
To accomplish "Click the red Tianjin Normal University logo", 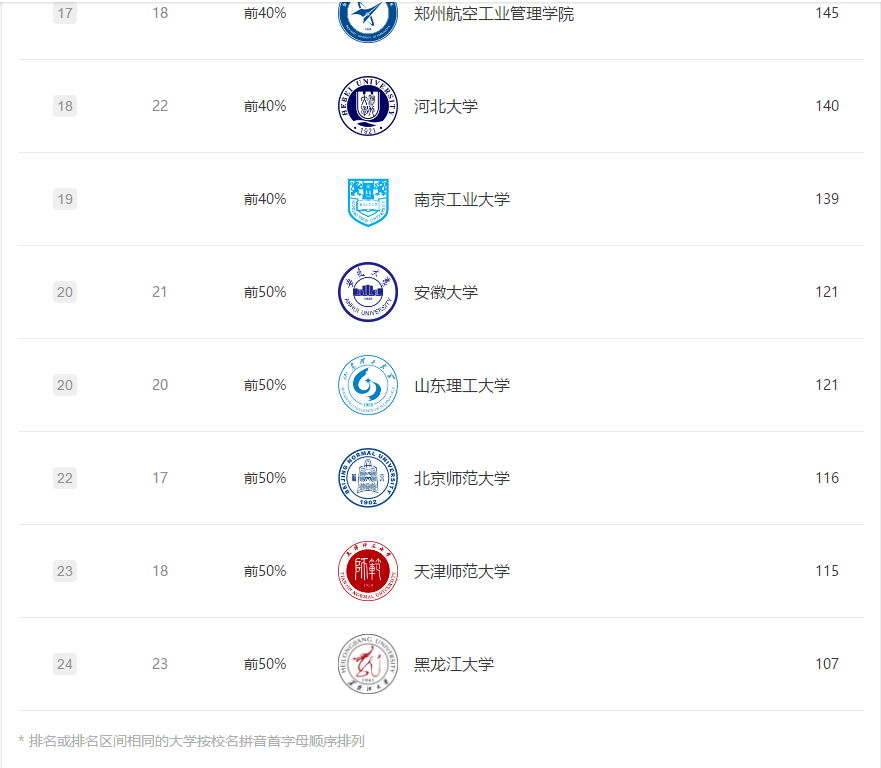I will [x=367, y=571].
